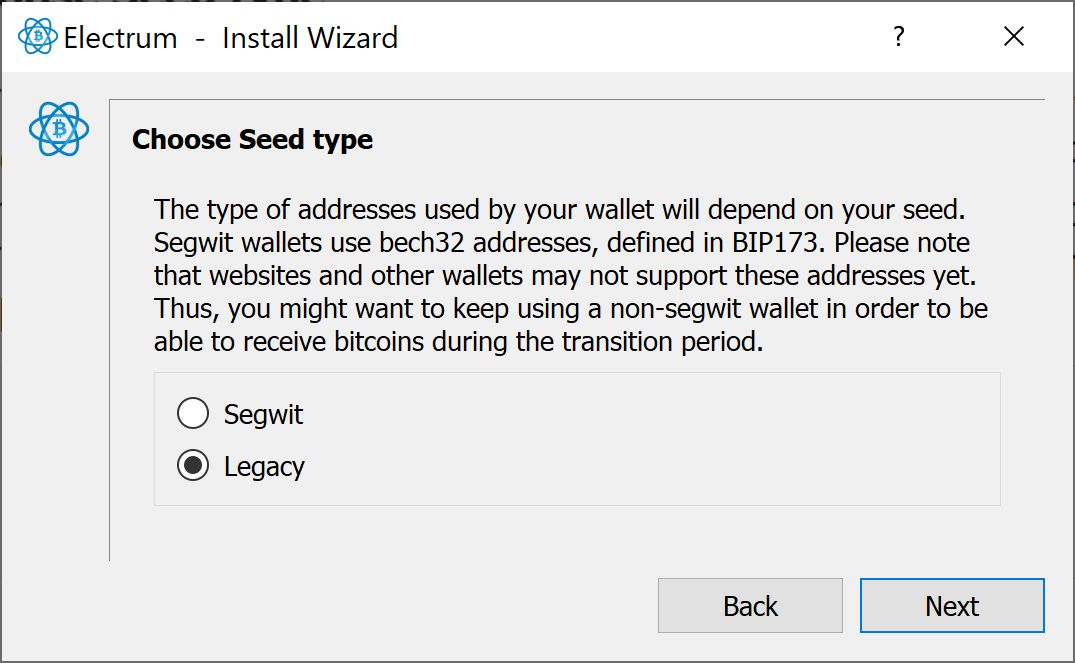The width and height of the screenshot is (1075, 663).
Task: Click the empty title bar space before the help button
Action: click(x=640, y=38)
